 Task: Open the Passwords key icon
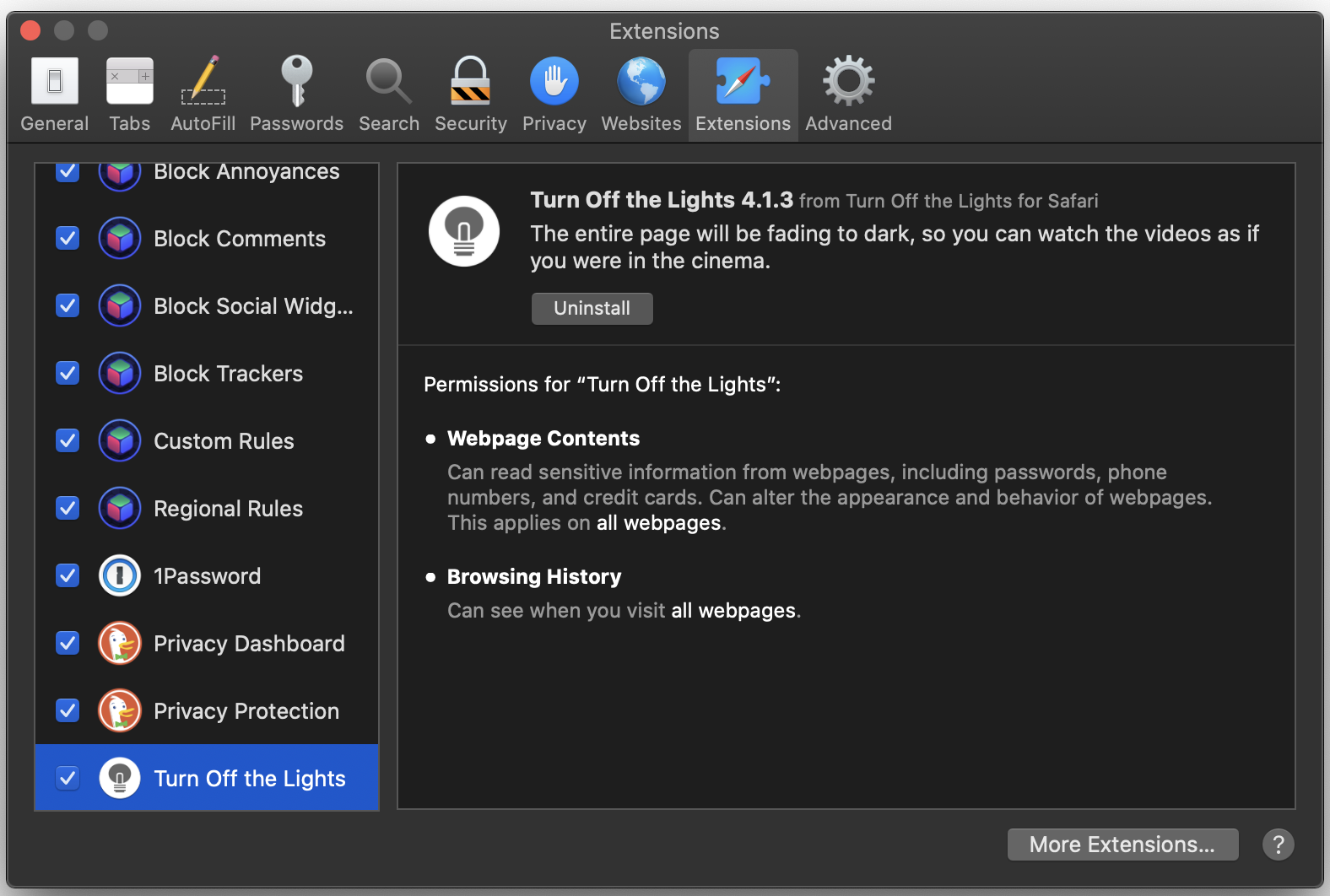pyautogui.click(x=296, y=81)
